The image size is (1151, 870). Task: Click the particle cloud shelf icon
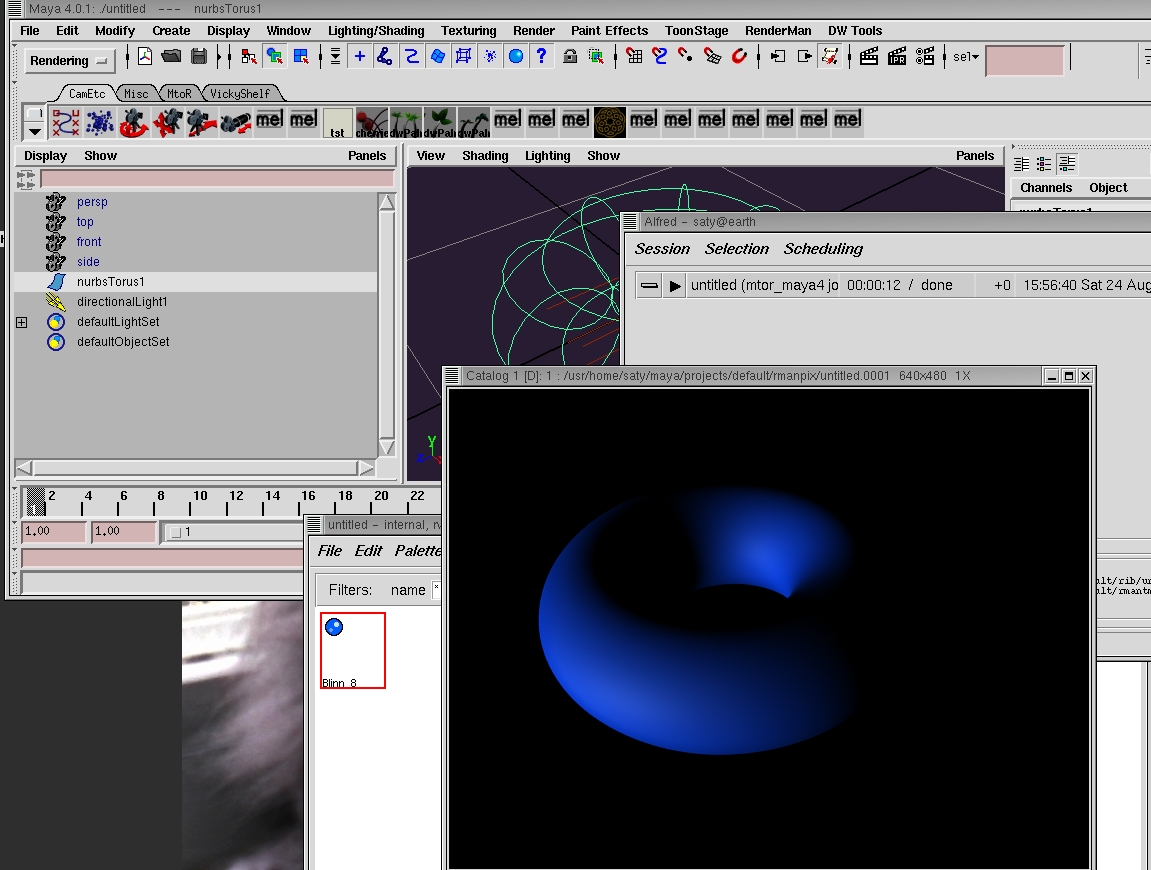coord(100,123)
